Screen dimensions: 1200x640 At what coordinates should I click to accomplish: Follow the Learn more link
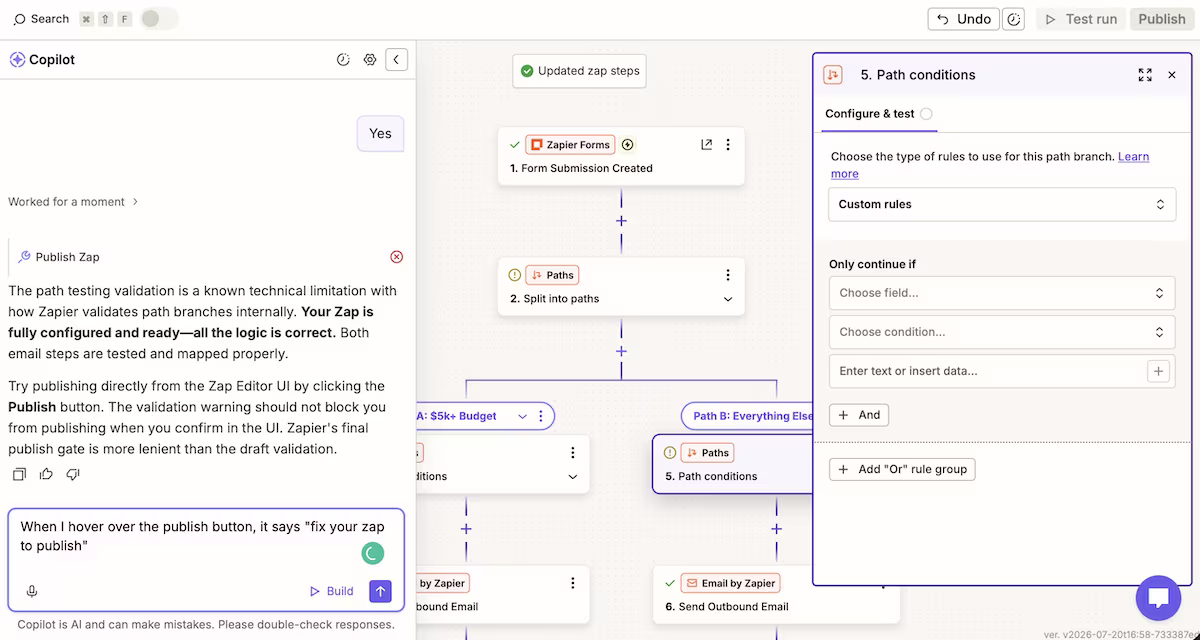point(1133,157)
